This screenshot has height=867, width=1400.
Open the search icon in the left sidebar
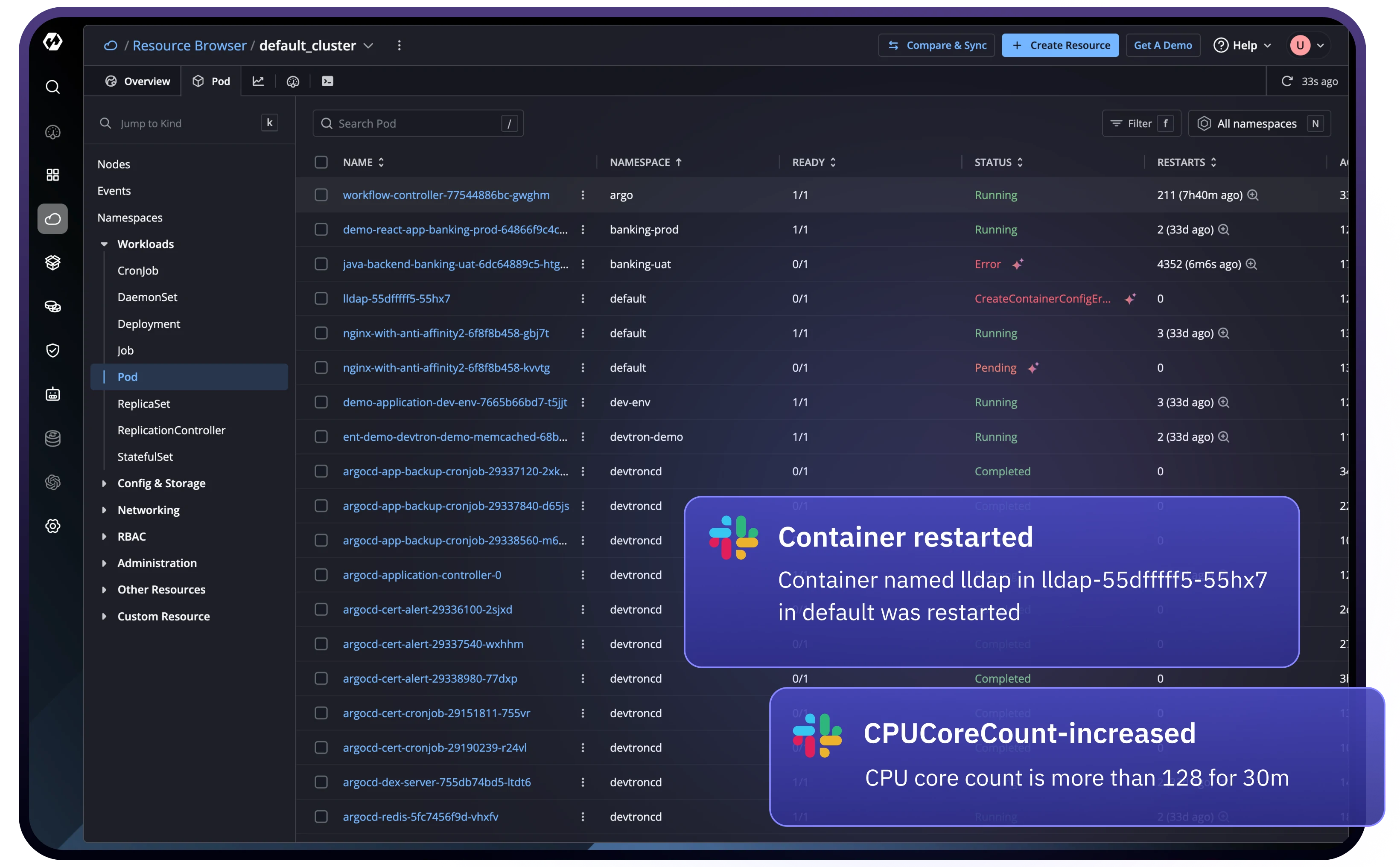coord(53,87)
